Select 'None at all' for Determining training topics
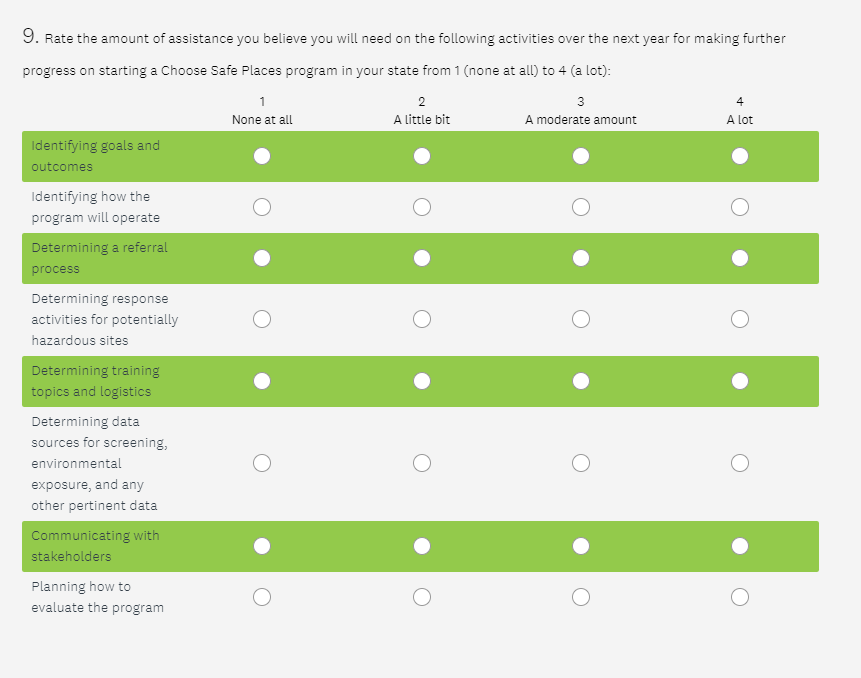 [262, 381]
